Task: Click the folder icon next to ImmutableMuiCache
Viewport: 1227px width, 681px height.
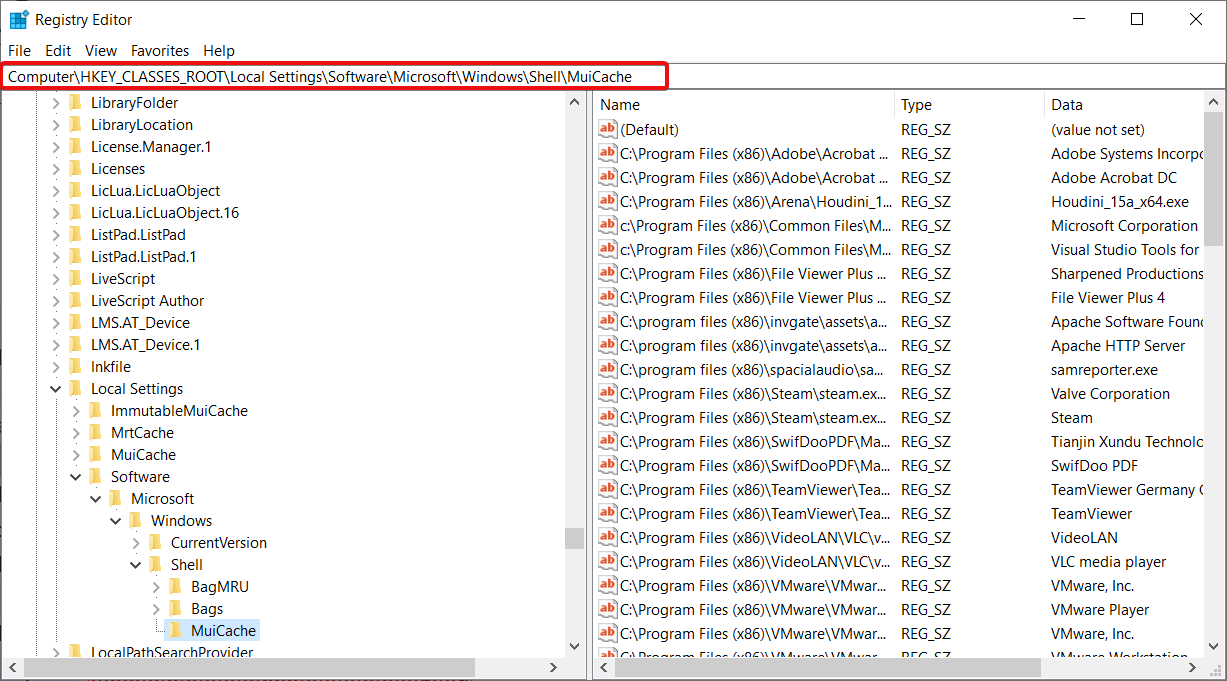Action: point(95,411)
